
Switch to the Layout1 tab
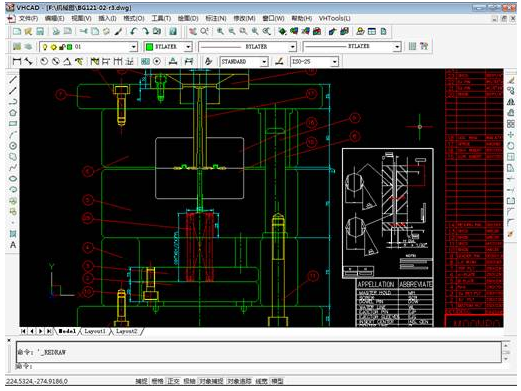[95, 331]
